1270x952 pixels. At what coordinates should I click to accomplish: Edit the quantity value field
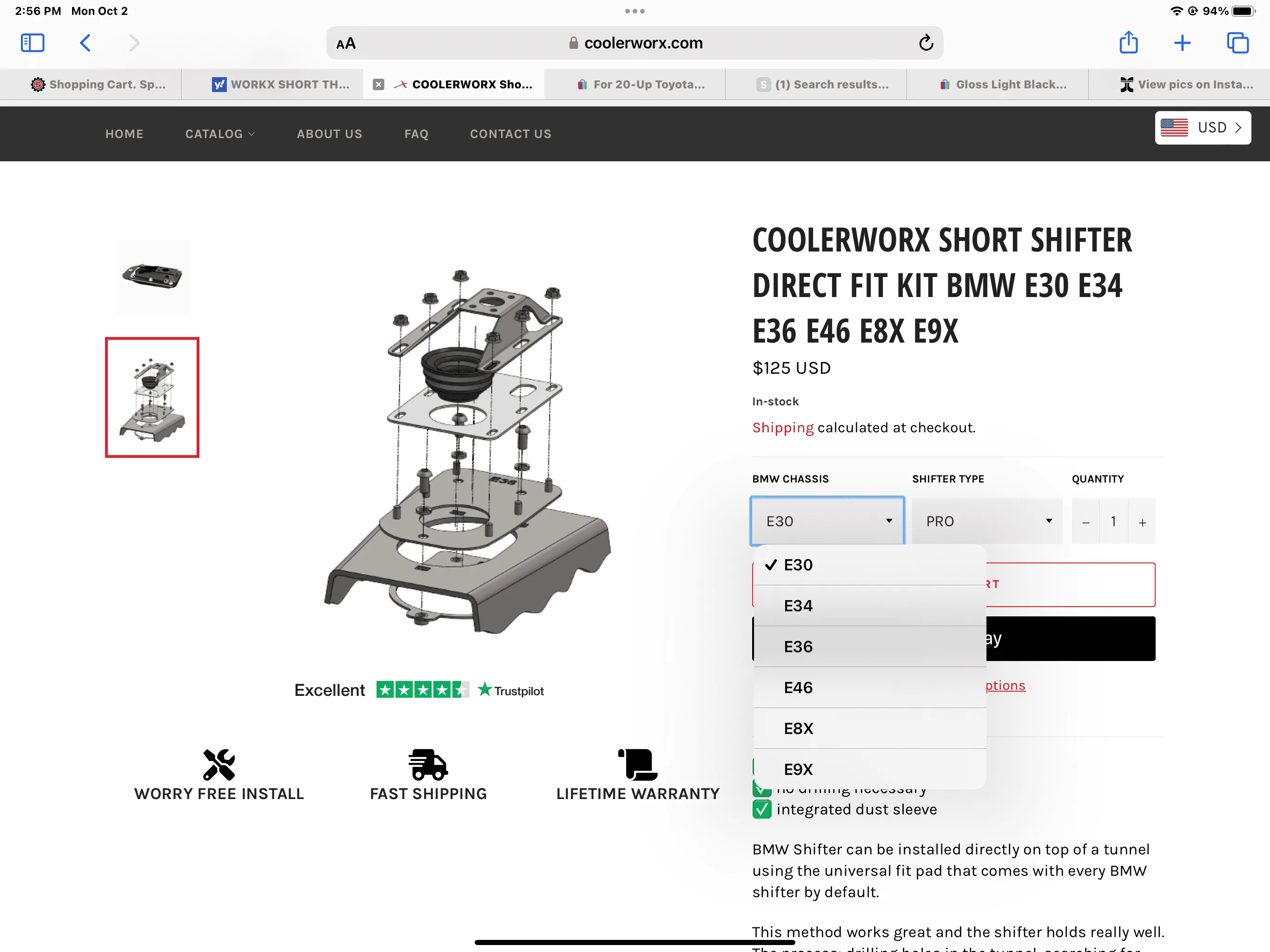(1114, 522)
